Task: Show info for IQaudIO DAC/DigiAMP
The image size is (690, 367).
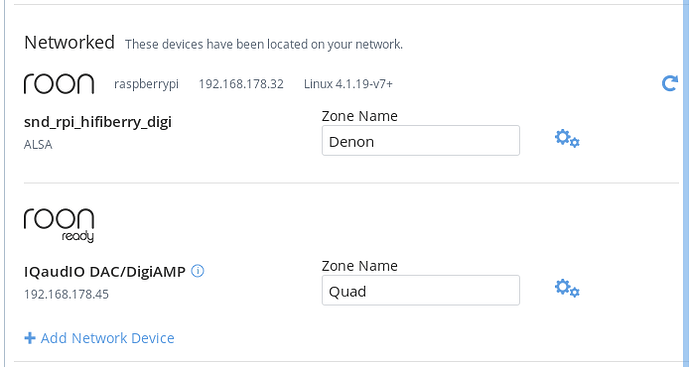Action: coord(198,271)
